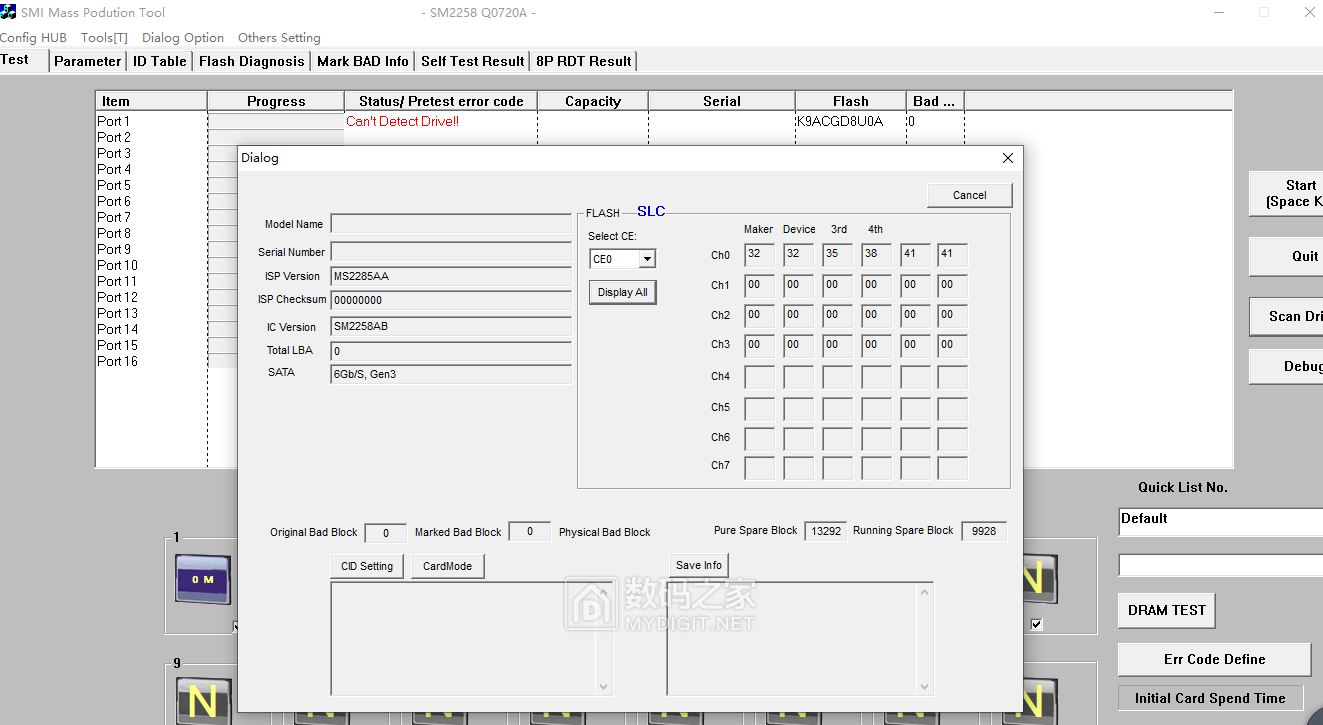Image resolution: width=1323 pixels, height=725 pixels.
Task: Click Cancel in the Dialog window
Action: click(x=969, y=195)
